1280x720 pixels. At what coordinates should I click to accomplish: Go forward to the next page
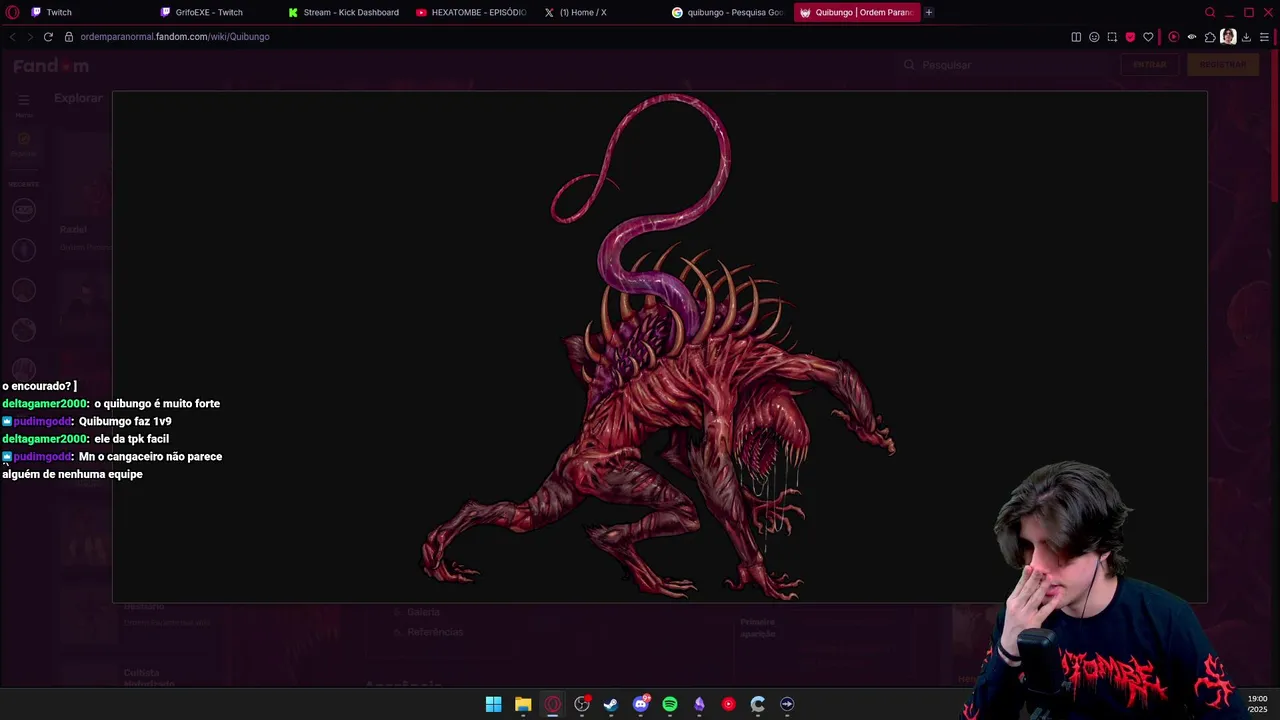pyautogui.click(x=29, y=37)
